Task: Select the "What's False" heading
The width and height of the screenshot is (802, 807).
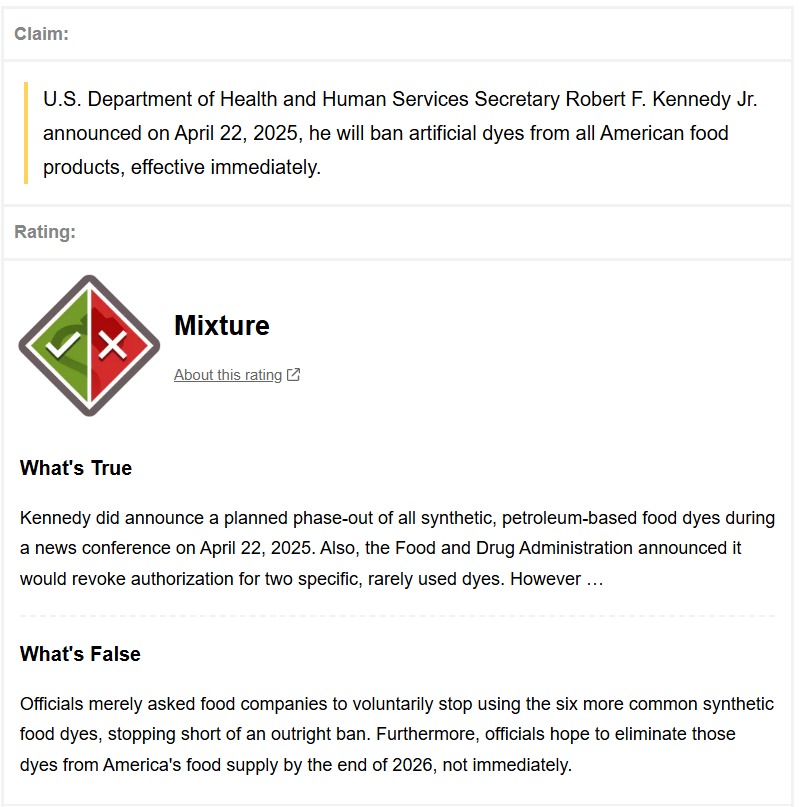Action: 80,654
